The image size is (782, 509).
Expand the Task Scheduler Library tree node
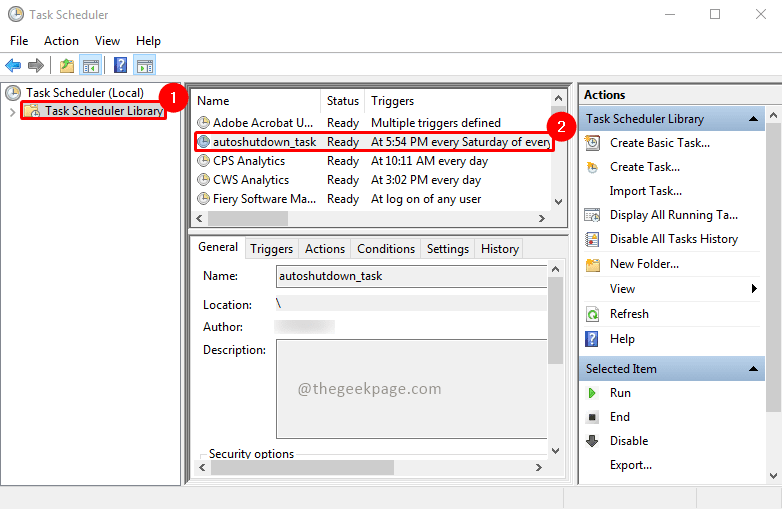[12, 112]
